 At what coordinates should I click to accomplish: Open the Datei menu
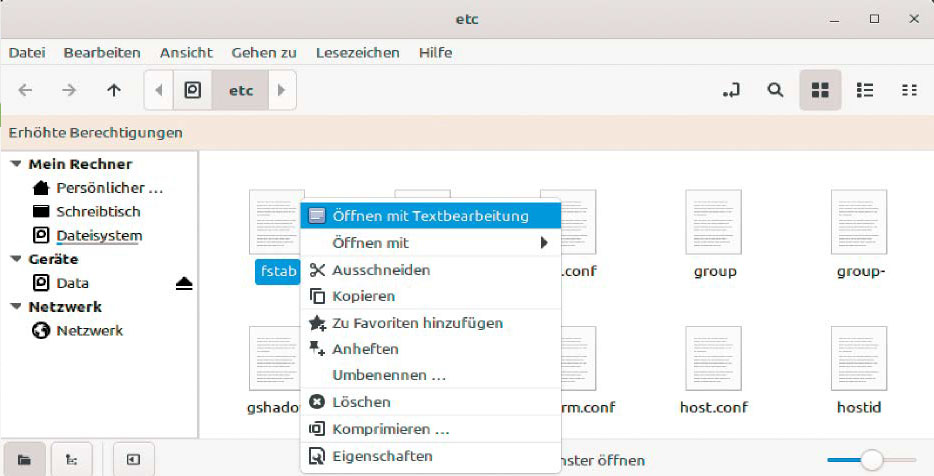tap(27, 52)
